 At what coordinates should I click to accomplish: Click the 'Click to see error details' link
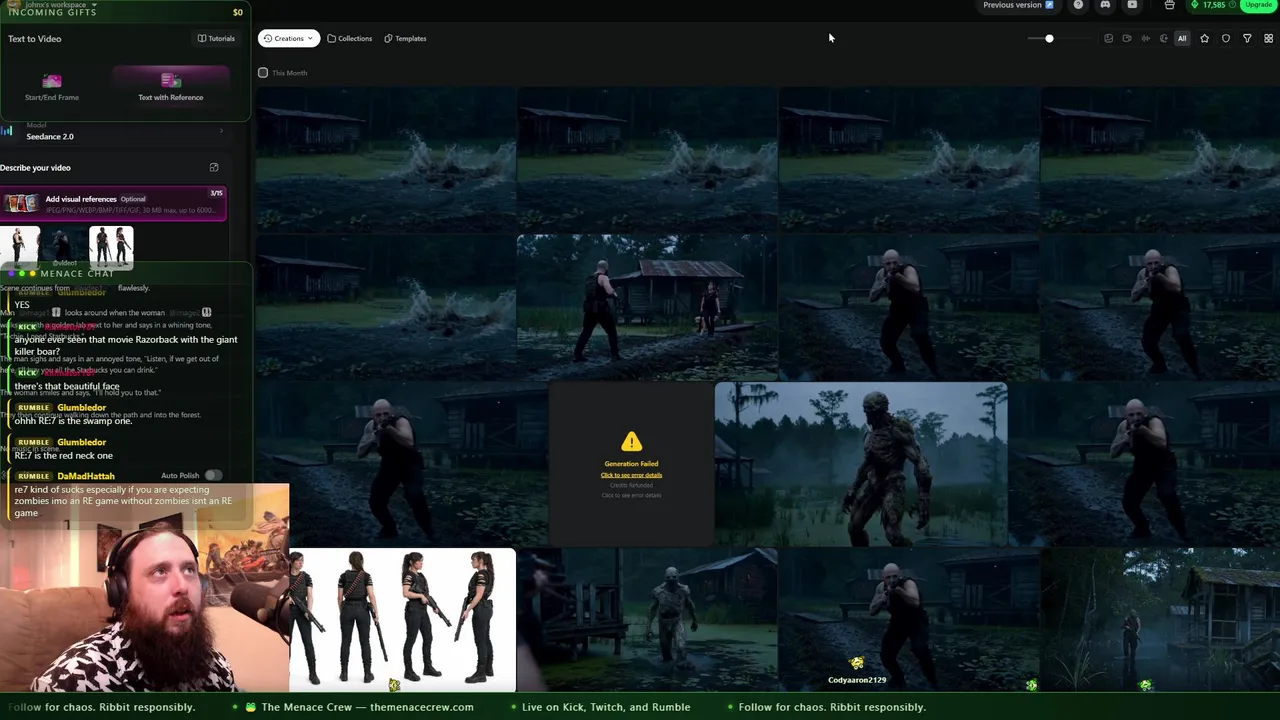[x=631, y=475]
